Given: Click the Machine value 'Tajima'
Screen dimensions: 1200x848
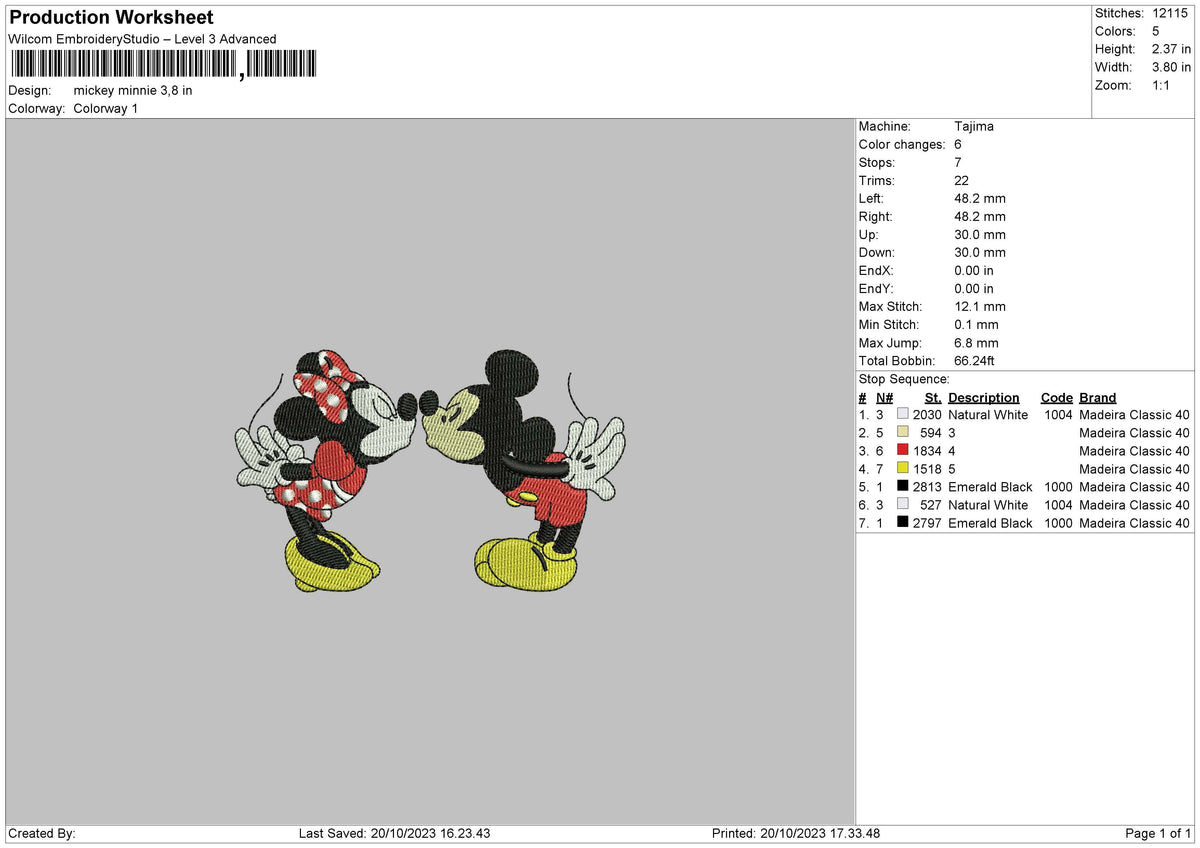Looking at the screenshot, I should 974,126.
